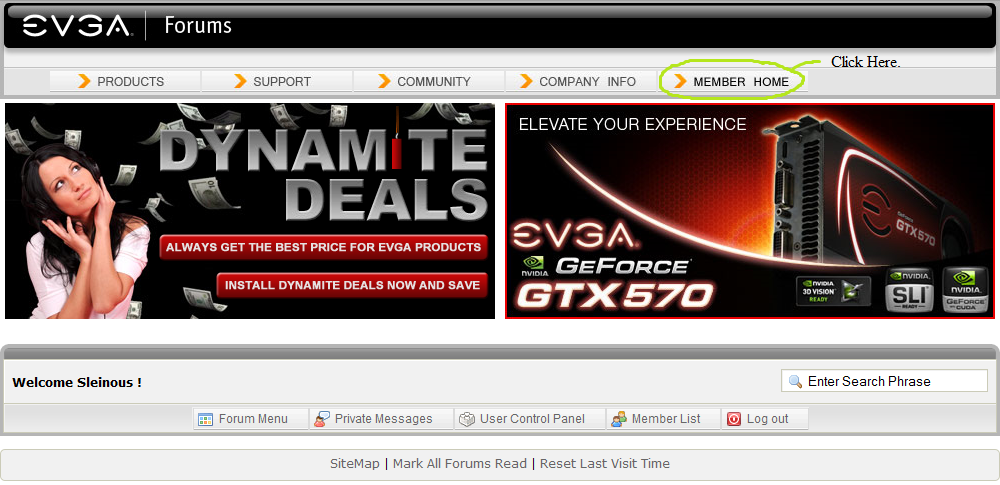This screenshot has width=1000, height=485.
Task: Click the User Control Panel cube icon
Action: pyautogui.click(x=466, y=419)
